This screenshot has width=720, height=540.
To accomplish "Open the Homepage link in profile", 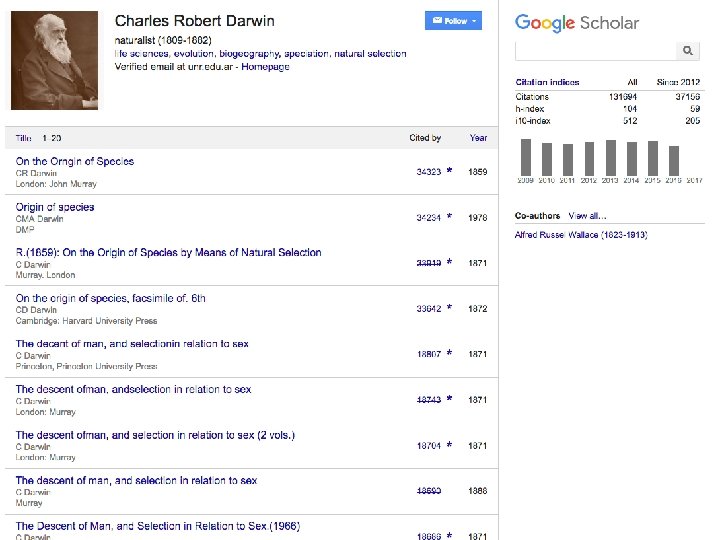I will [x=266, y=66].
